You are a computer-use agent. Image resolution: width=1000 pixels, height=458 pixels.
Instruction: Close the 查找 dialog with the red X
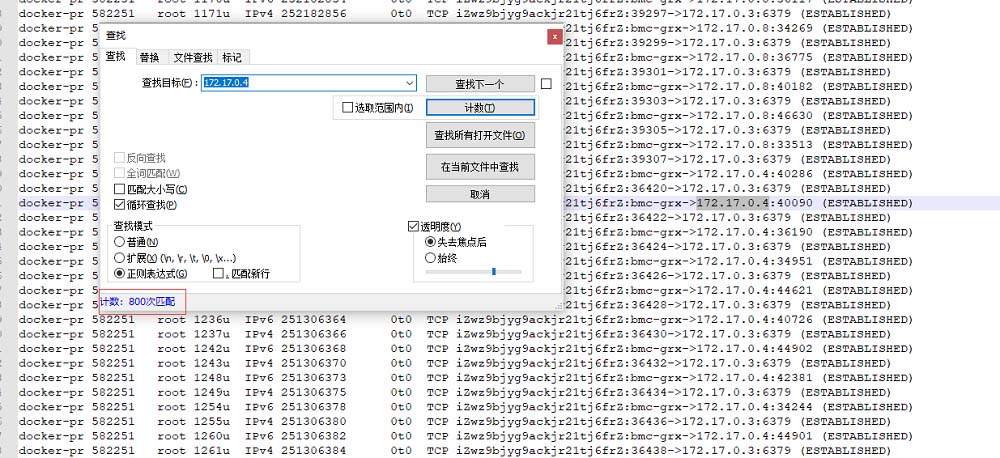point(553,36)
